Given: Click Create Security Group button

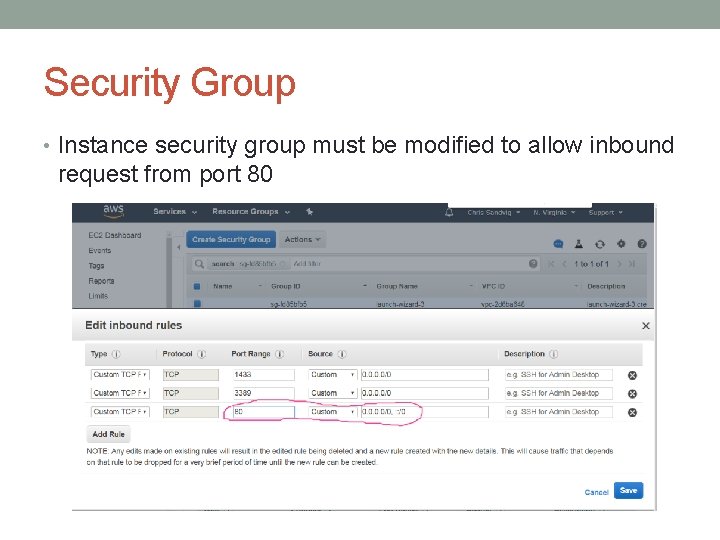Looking at the screenshot, I should [x=231, y=240].
